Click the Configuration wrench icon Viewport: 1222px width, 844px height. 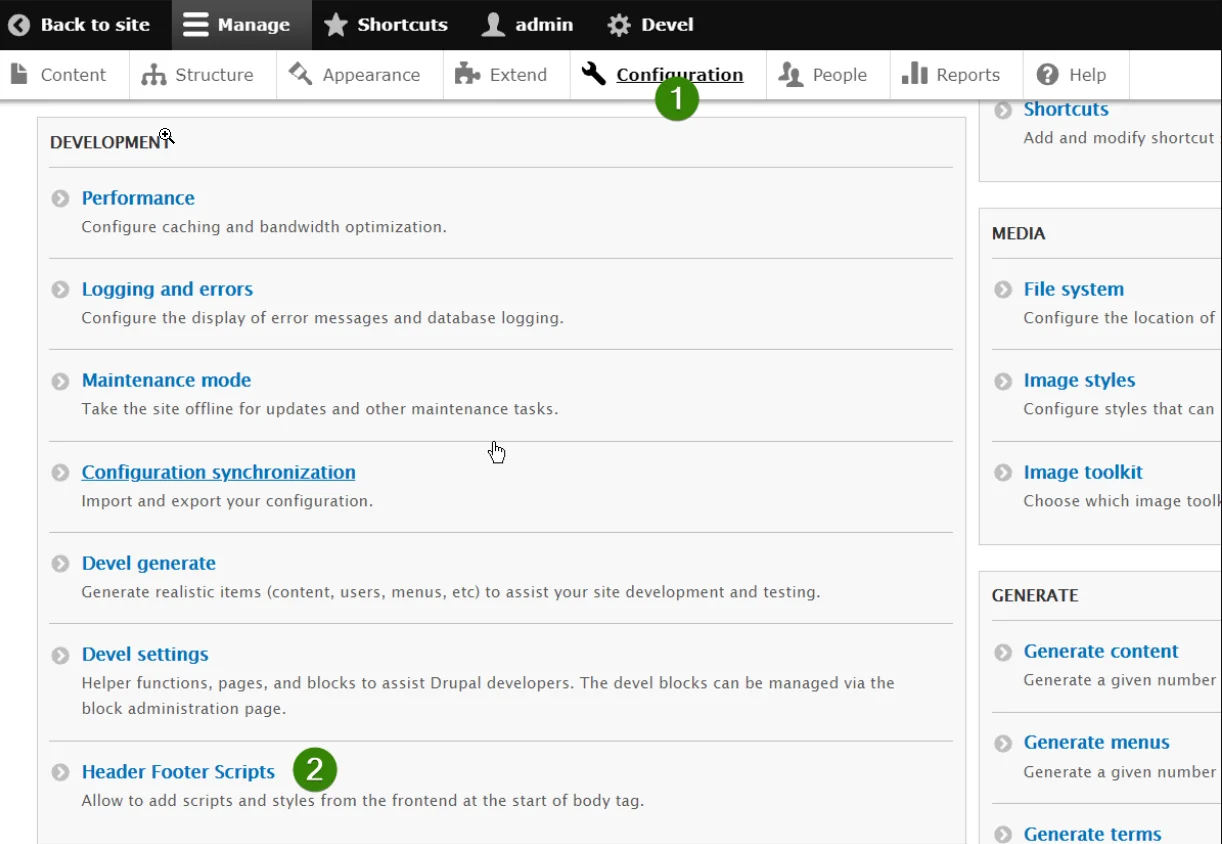click(x=593, y=73)
